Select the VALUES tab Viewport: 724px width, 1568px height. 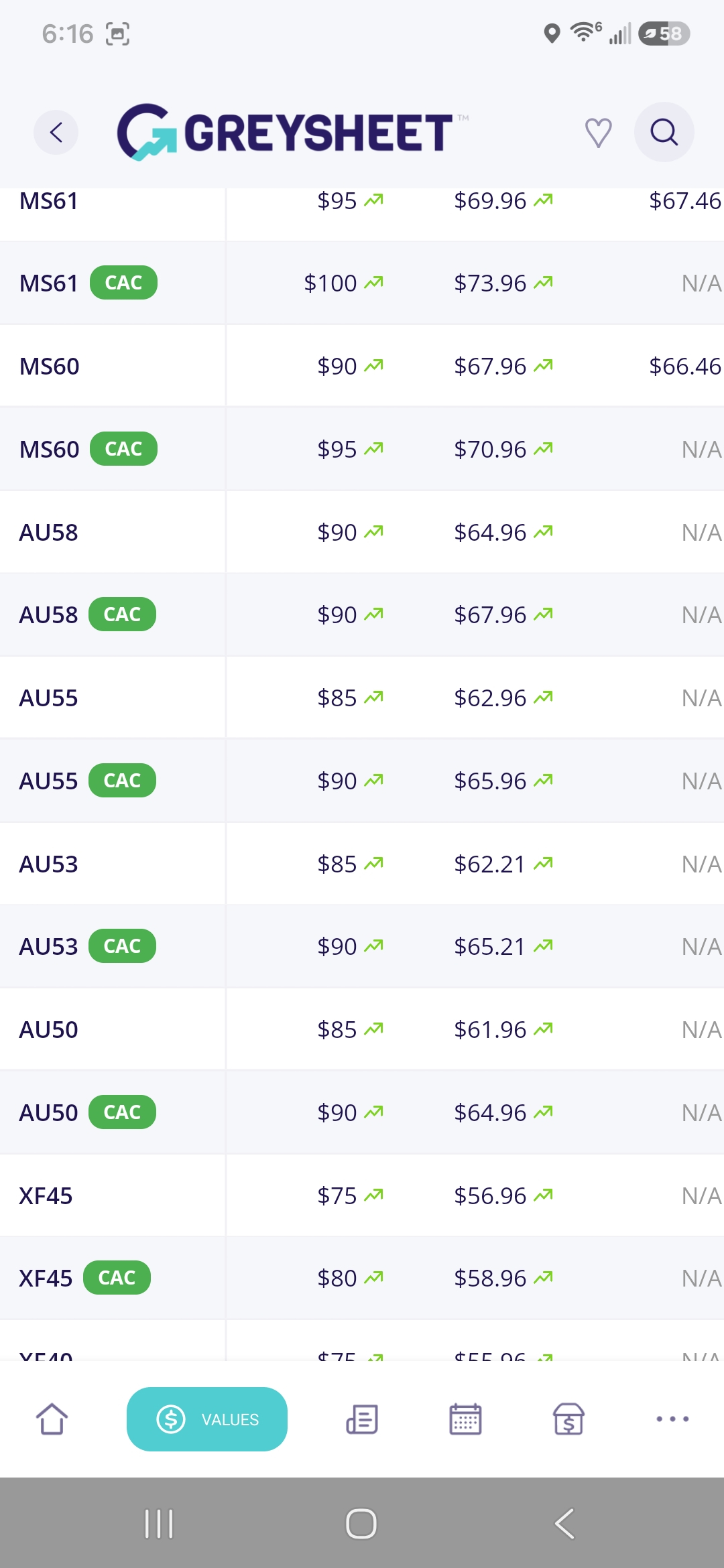tap(207, 1419)
